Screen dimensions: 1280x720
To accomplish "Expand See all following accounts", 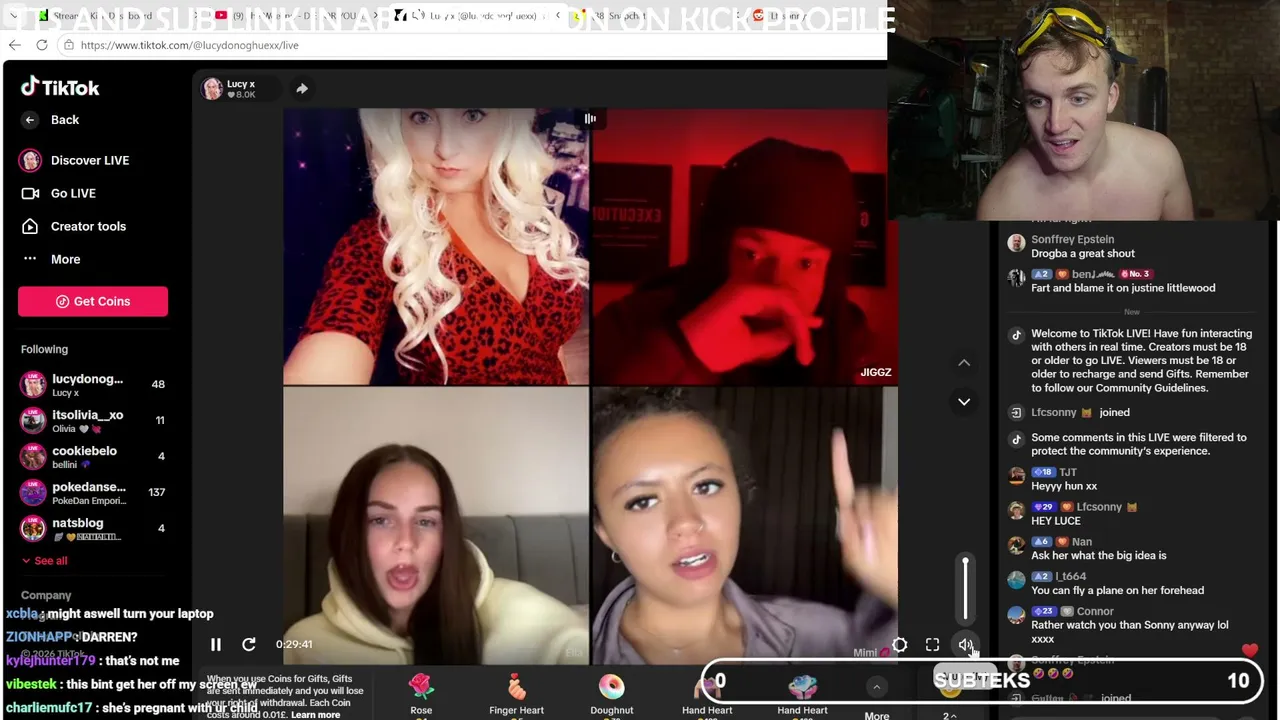I will 44,561.
